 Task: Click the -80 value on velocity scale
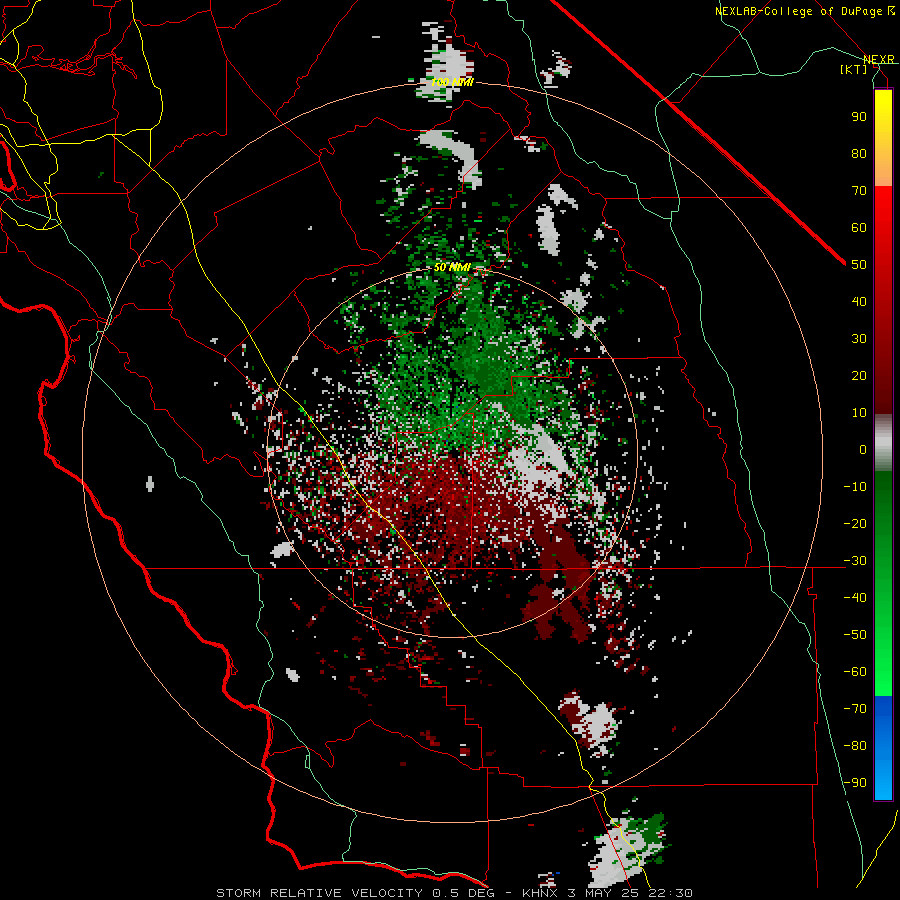(855, 746)
